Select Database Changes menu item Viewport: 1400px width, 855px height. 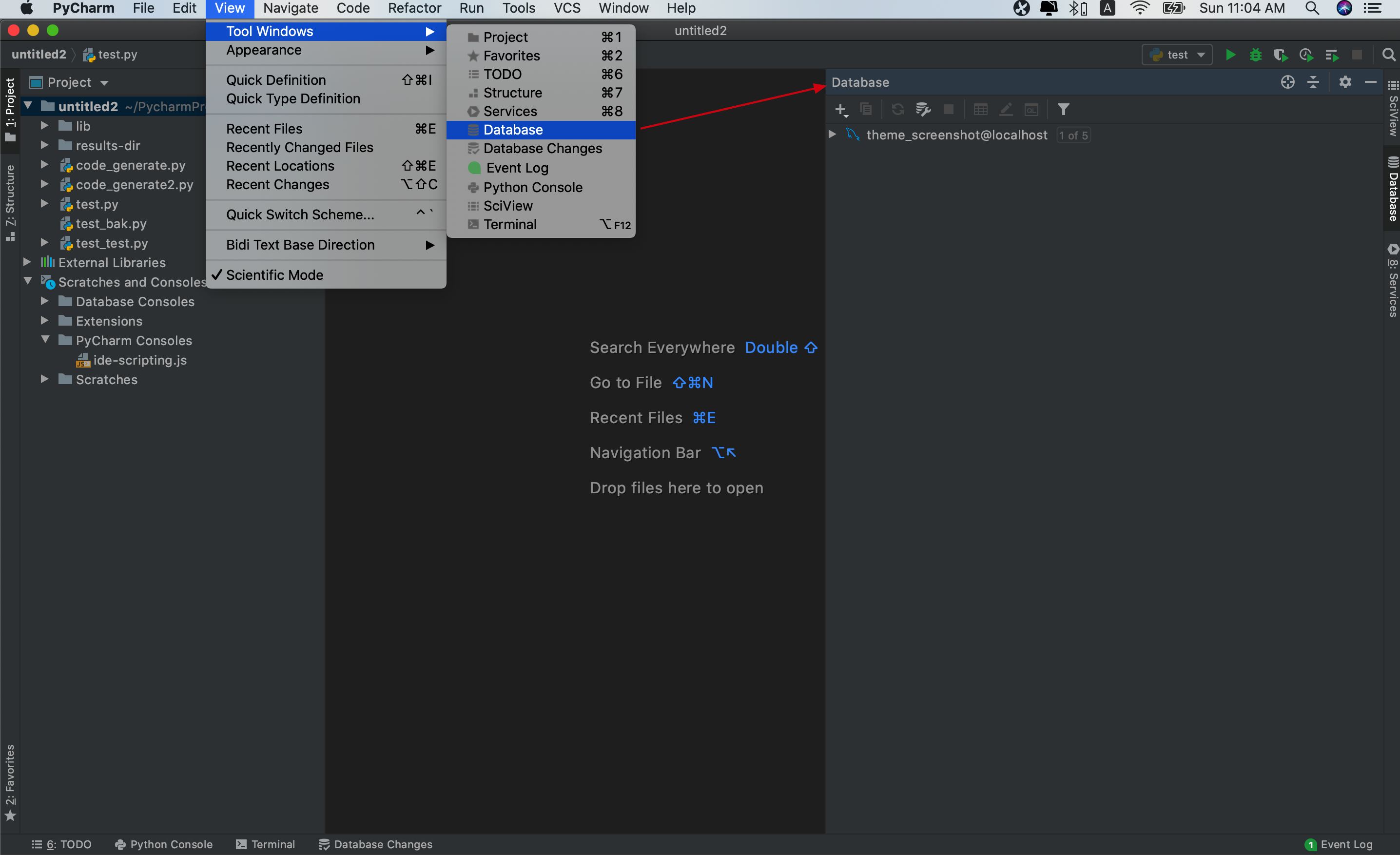(540, 148)
